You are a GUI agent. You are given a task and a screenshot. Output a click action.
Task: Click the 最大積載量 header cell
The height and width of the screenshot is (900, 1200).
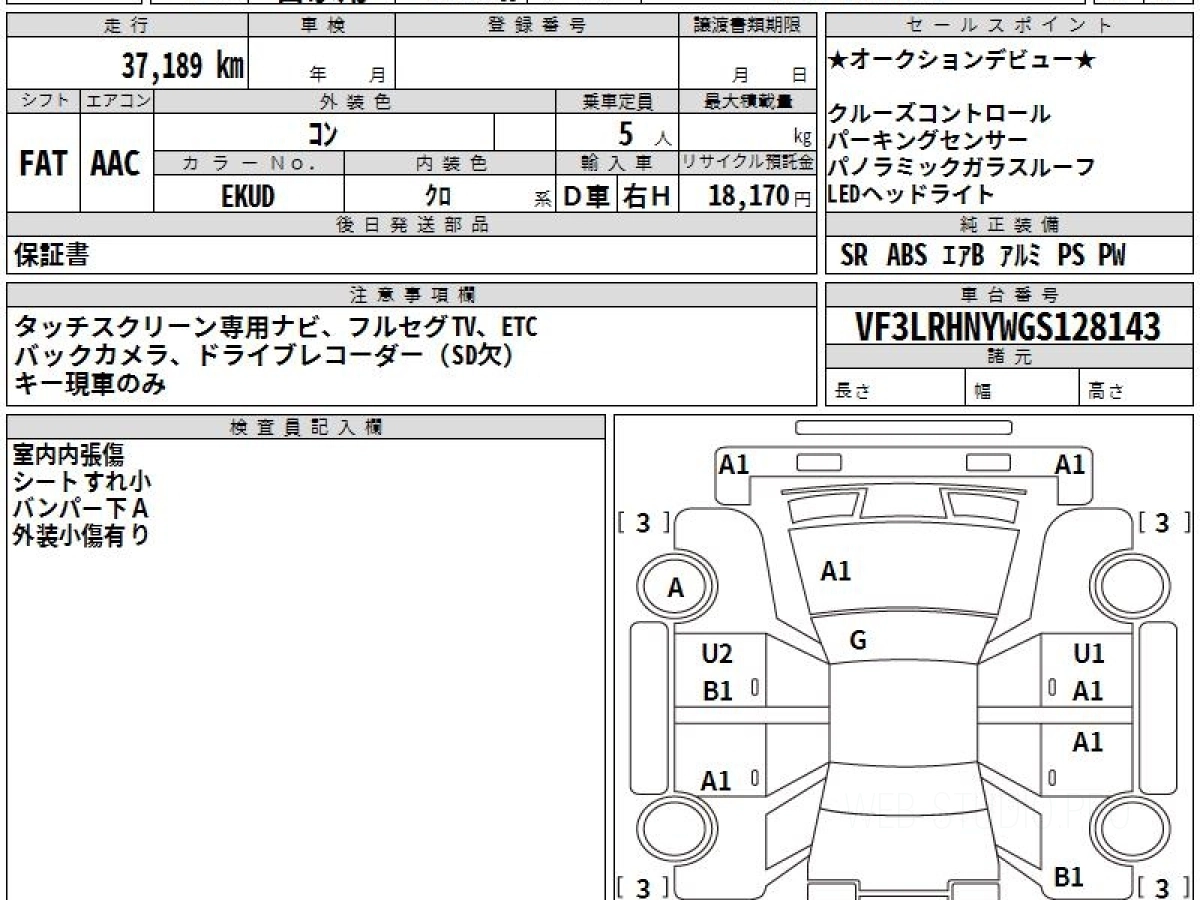pyautogui.click(x=748, y=101)
